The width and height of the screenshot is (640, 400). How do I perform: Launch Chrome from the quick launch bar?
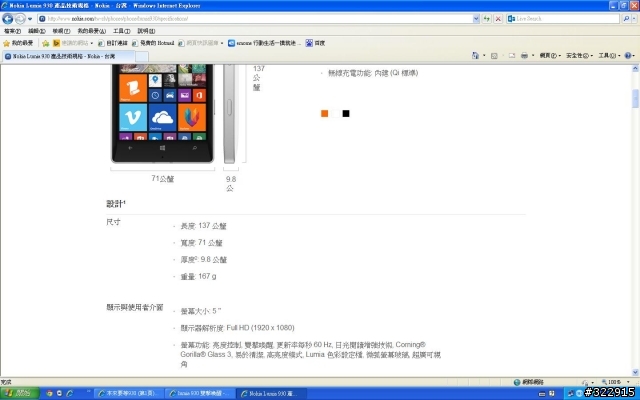click(49, 393)
